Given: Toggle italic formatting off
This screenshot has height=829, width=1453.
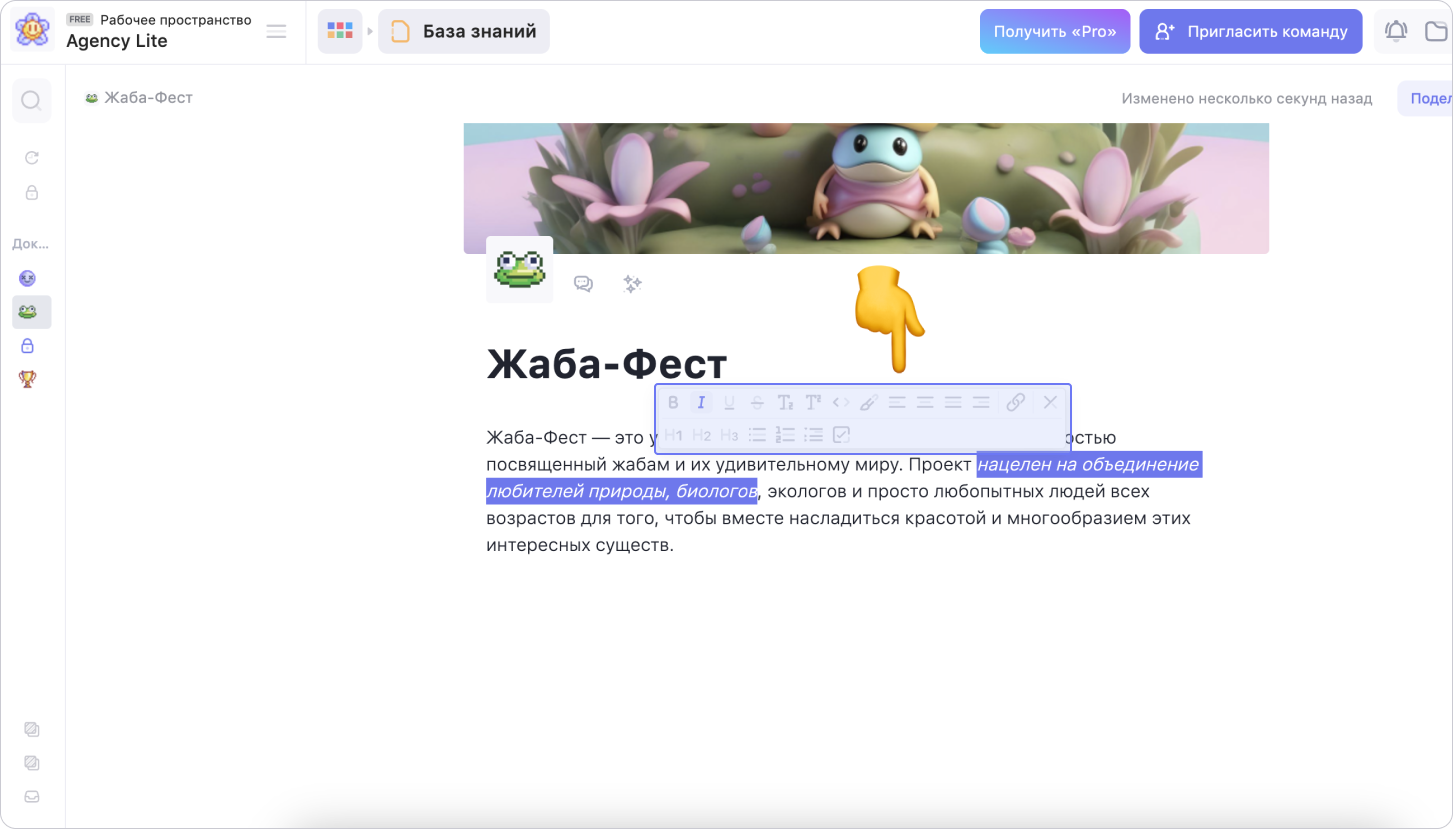Looking at the screenshot, I should point(701,402).
